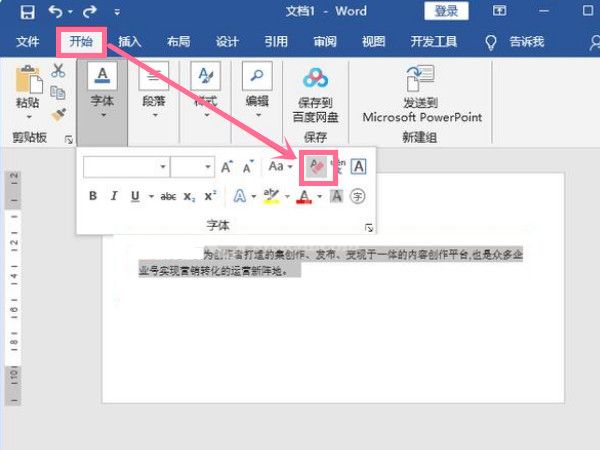This screenshot has width=600, height=450.
Task: Switch to the 开发工具 tab
Action: 434,41
